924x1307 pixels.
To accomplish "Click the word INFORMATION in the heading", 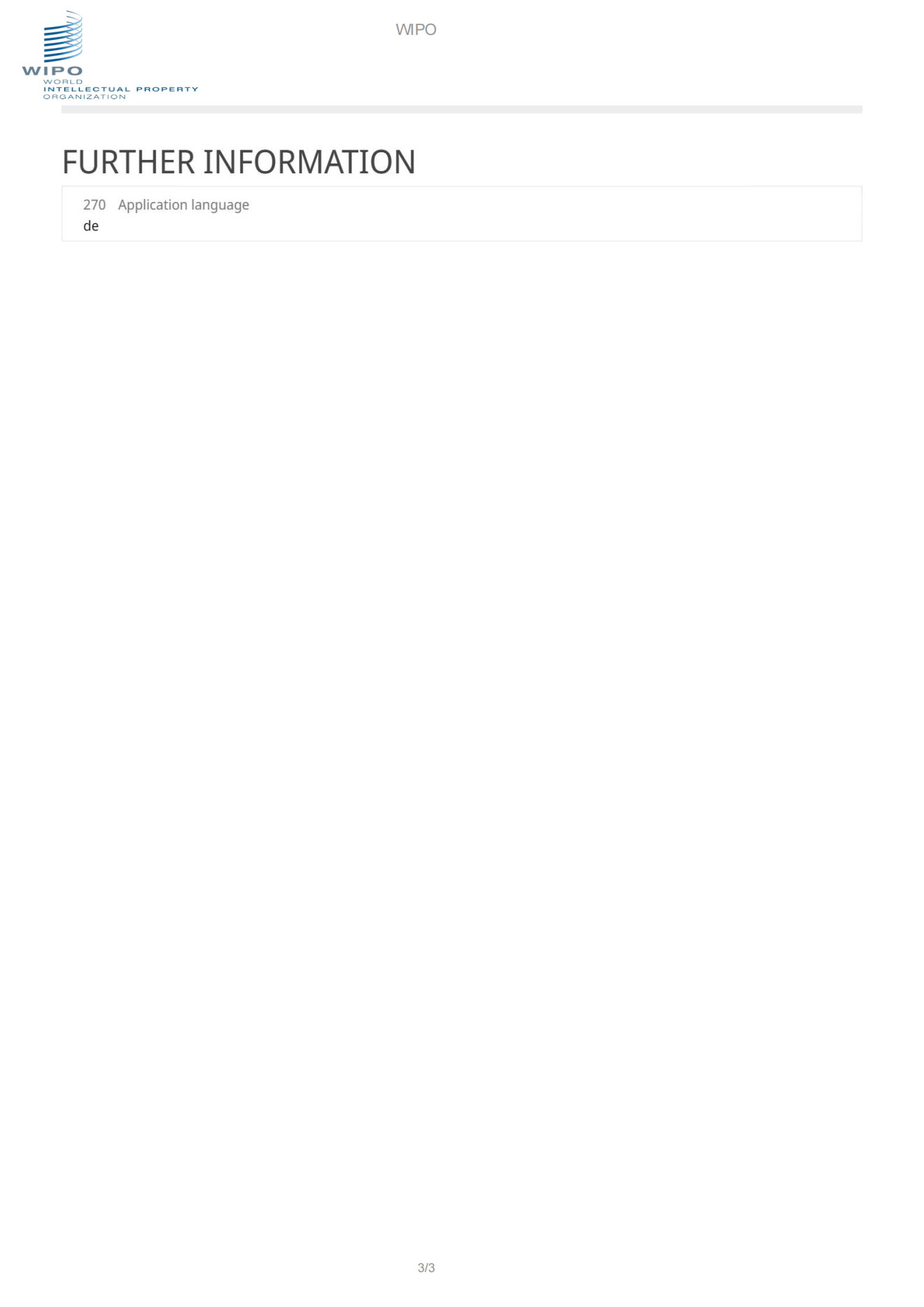I will point(309,162).
